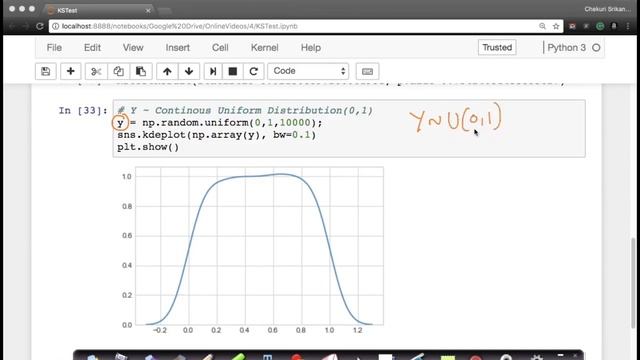Save the notebook with the floppy icon
The height and width of the screenshot is (360, 640).
[45, 71]
